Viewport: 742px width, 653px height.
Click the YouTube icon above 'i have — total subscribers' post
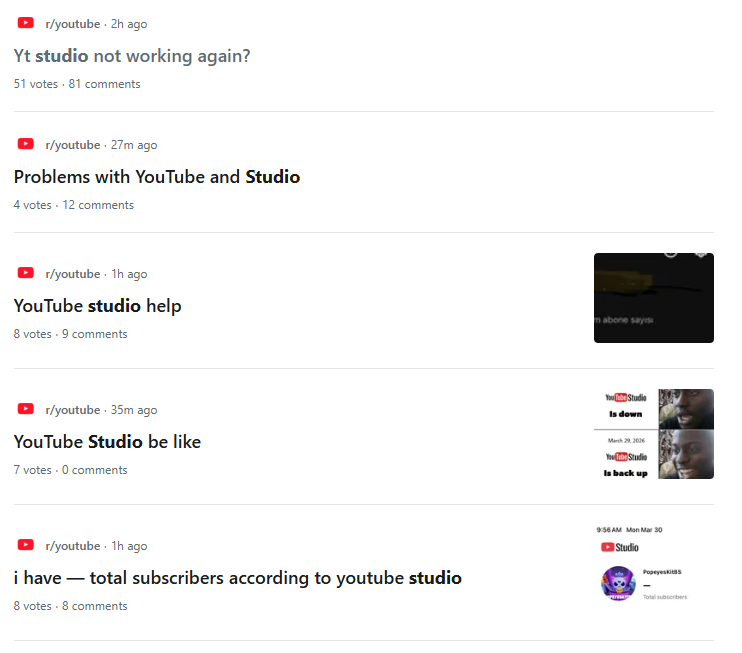click(26, 545)
